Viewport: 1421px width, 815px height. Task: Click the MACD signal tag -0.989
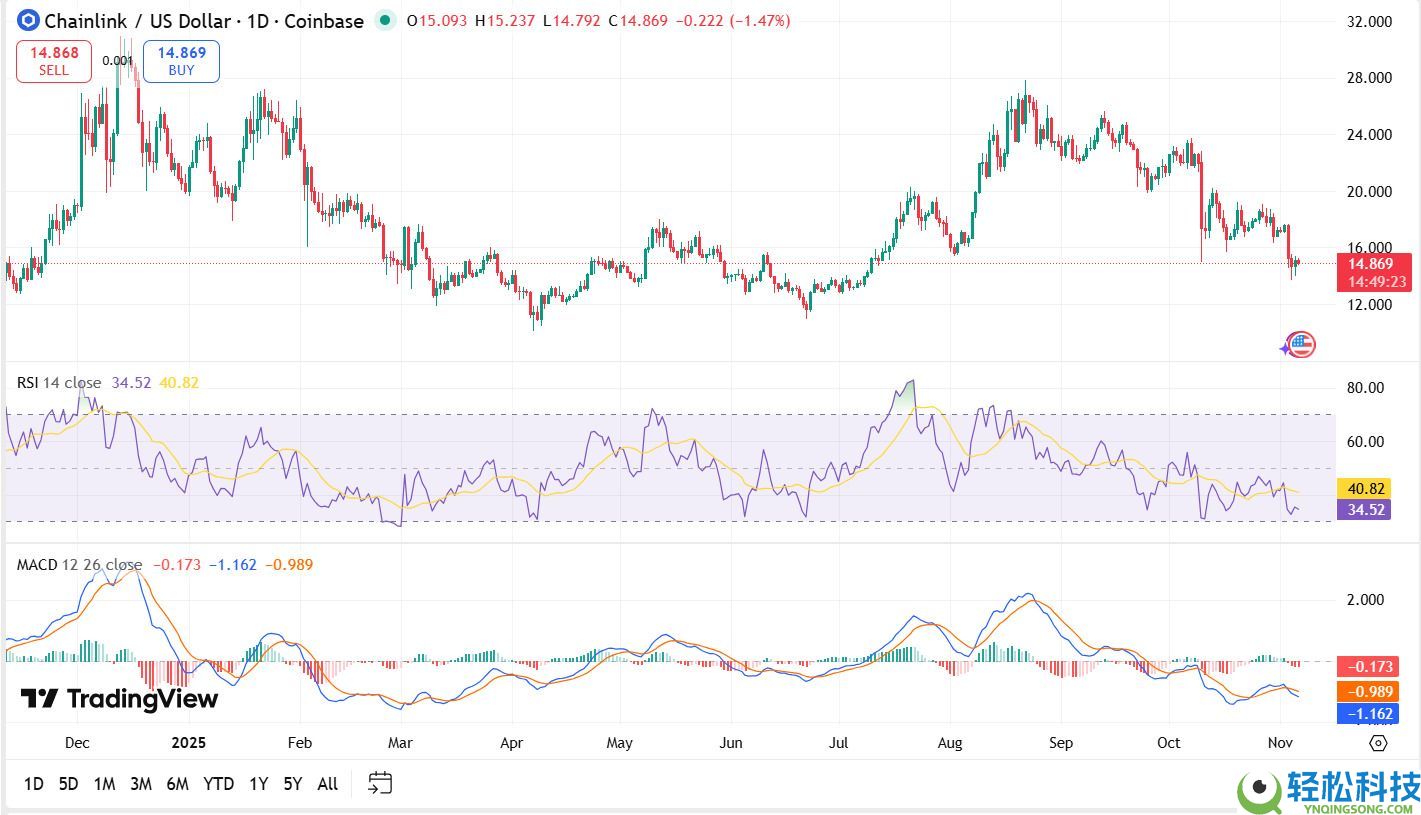(1366, 691)
